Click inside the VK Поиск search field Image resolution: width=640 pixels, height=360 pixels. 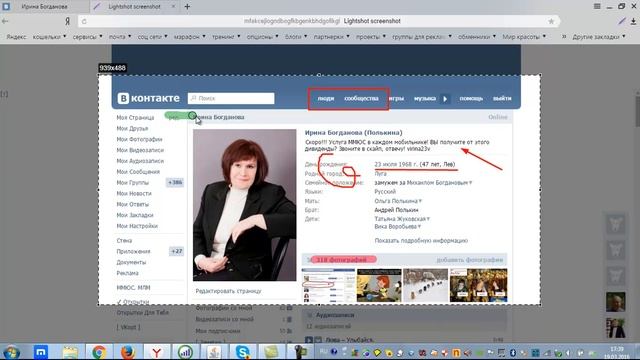coord(231,98)
